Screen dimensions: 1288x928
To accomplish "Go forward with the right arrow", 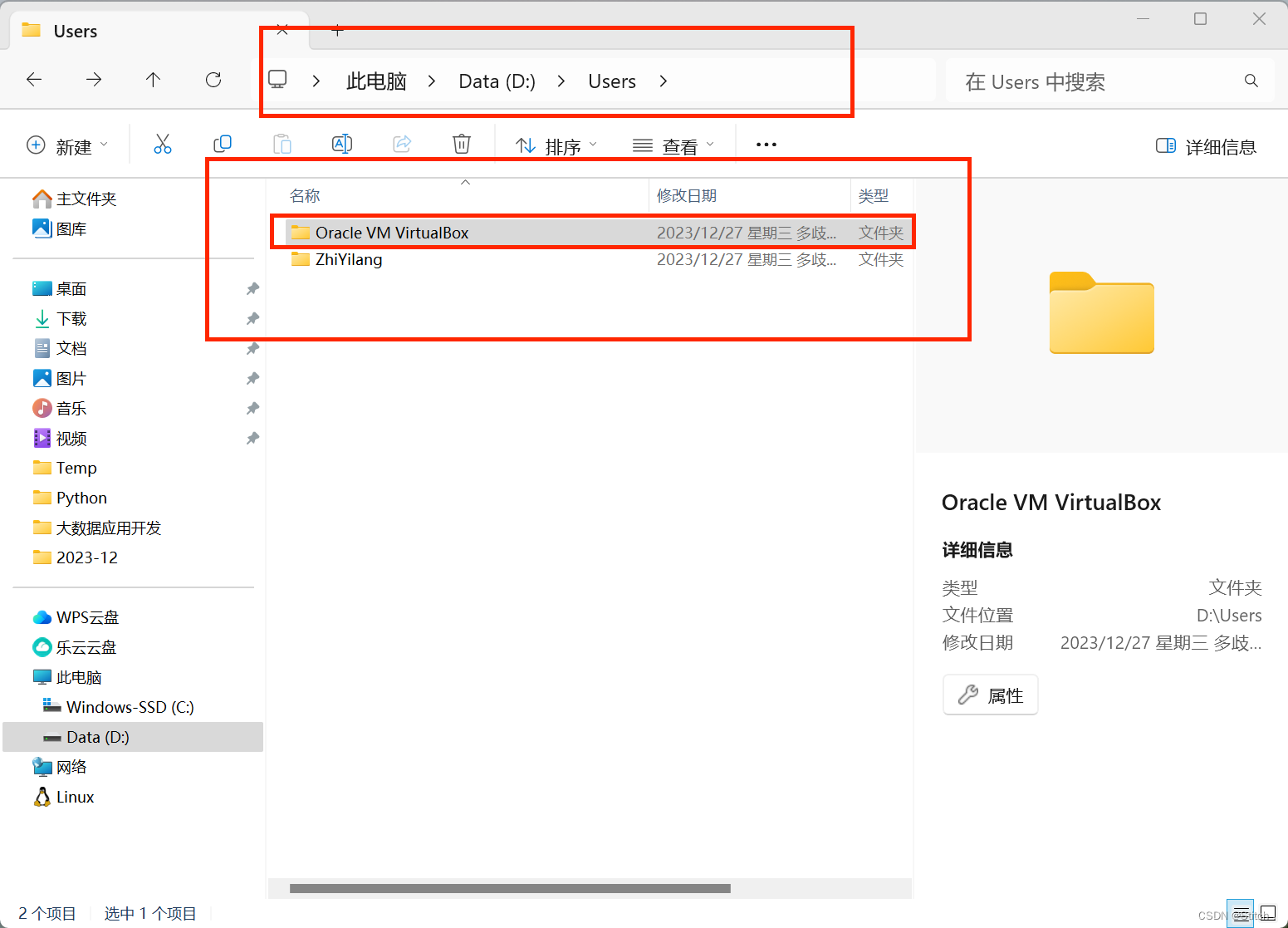I will coord(94,80).
